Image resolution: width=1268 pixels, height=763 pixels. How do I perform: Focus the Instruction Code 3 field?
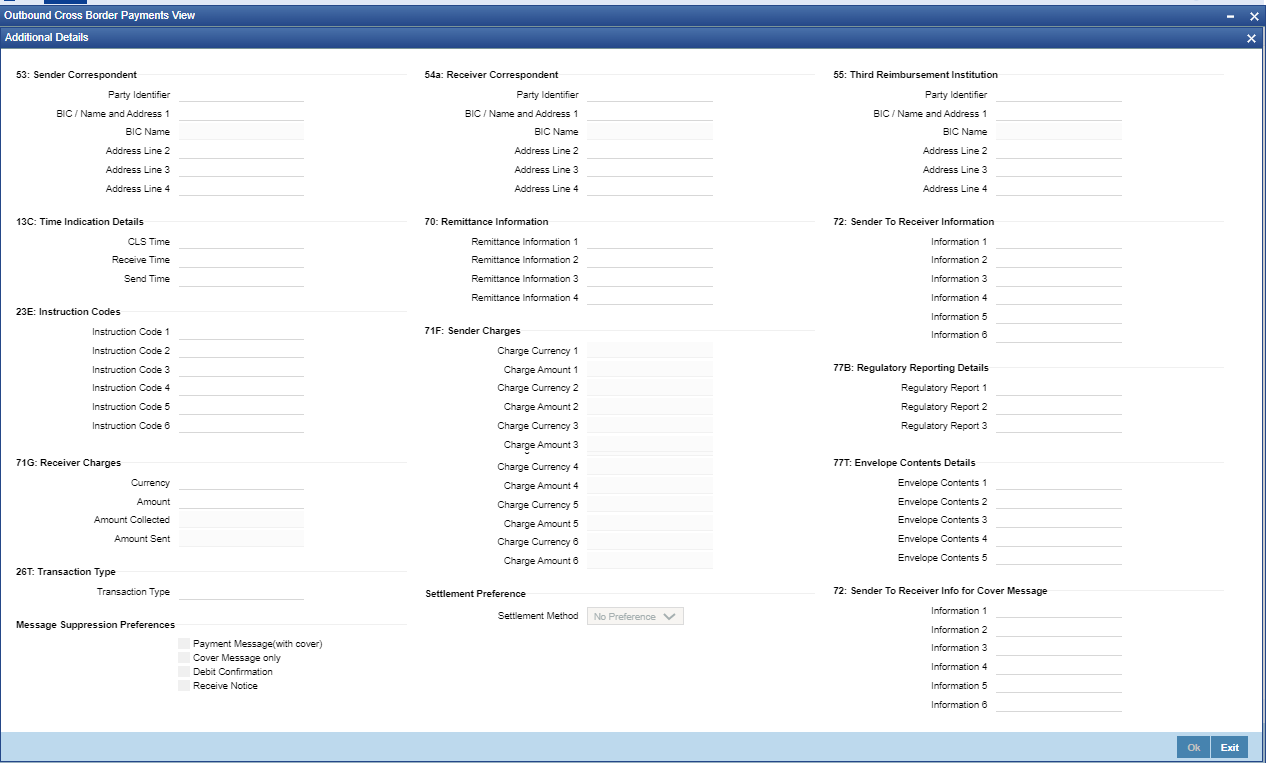(x=241, y=369)
